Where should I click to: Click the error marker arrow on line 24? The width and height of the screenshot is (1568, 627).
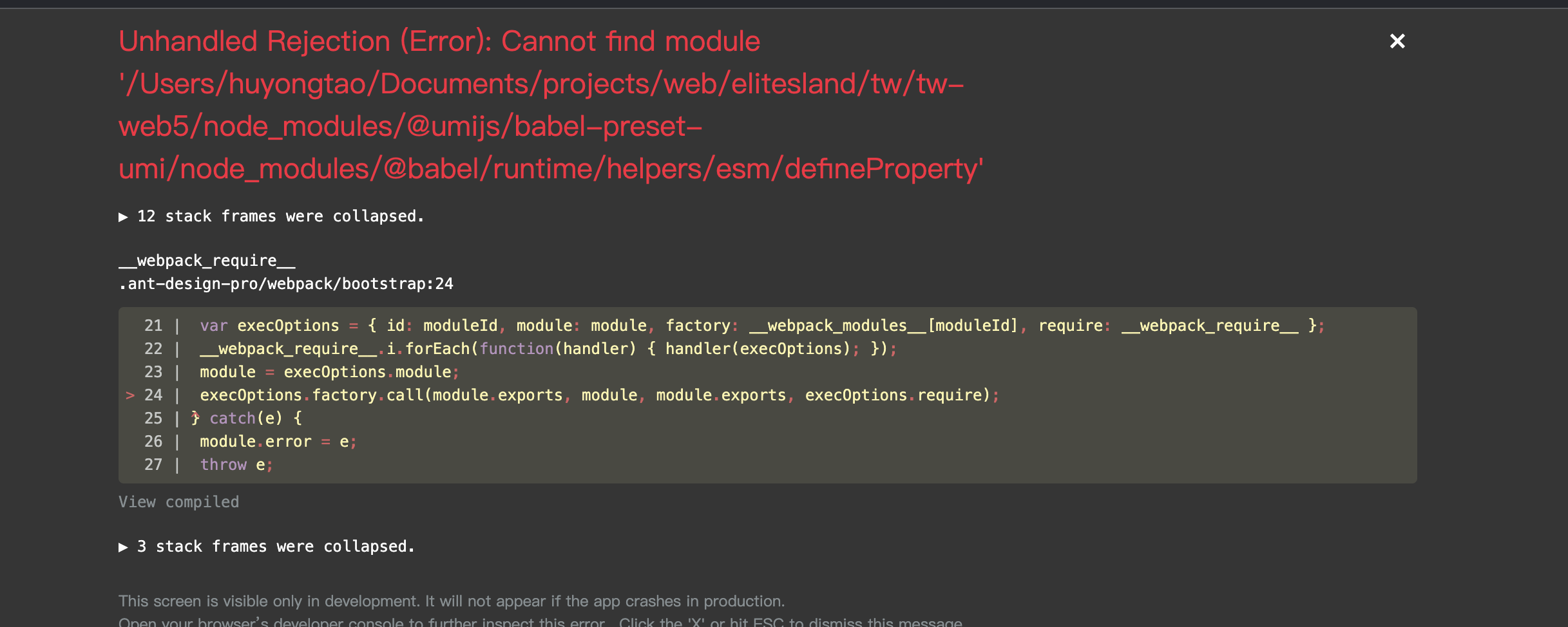[x=131, y=395]
